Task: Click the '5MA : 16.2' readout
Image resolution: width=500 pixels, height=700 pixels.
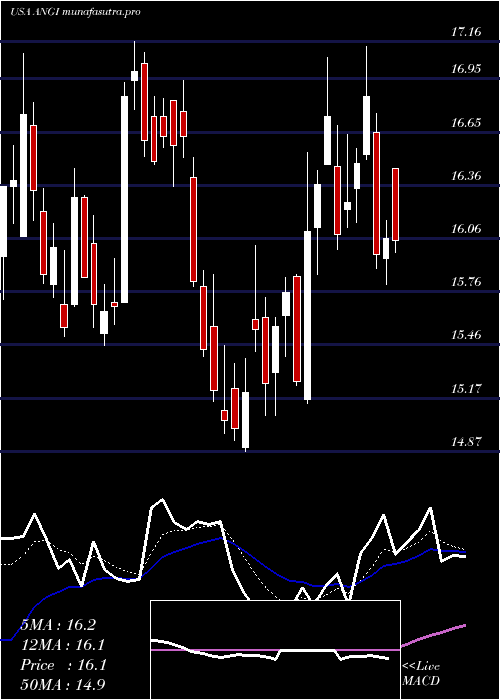Action: click(x=58, y=625)
